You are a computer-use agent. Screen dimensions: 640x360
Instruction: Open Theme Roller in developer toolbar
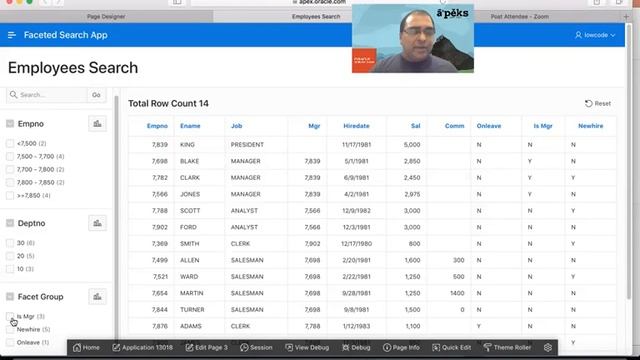[507, 347]
